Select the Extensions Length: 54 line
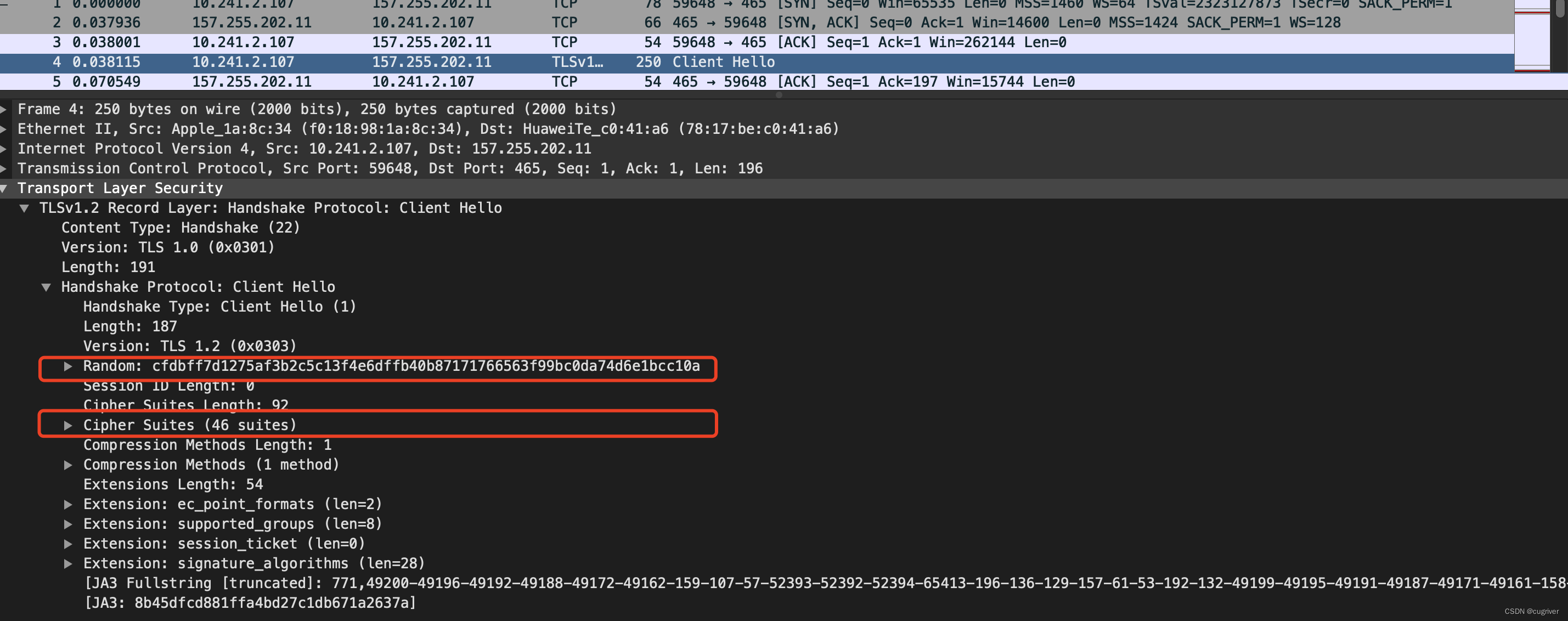 (x=173, y=485)
